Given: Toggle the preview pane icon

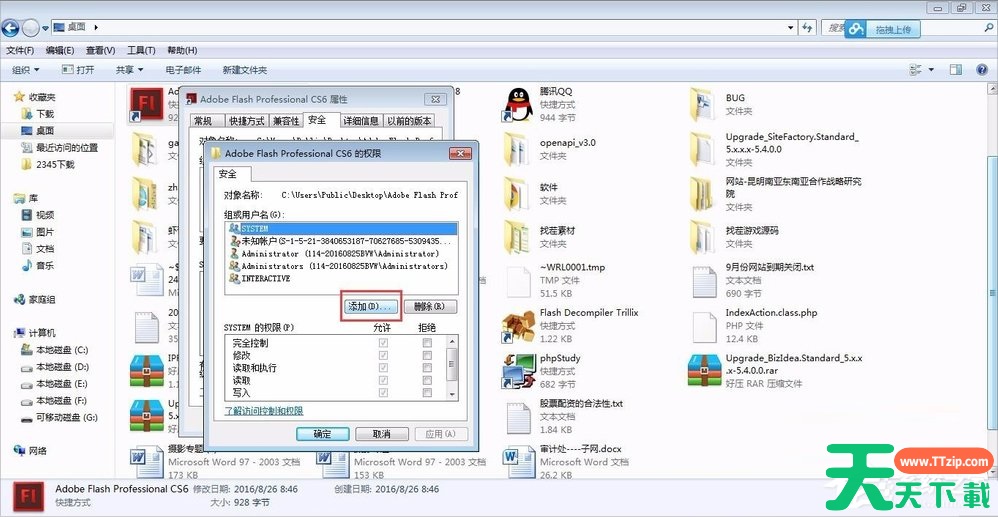Looking at the screenshot, I should [x=955, y=70].
